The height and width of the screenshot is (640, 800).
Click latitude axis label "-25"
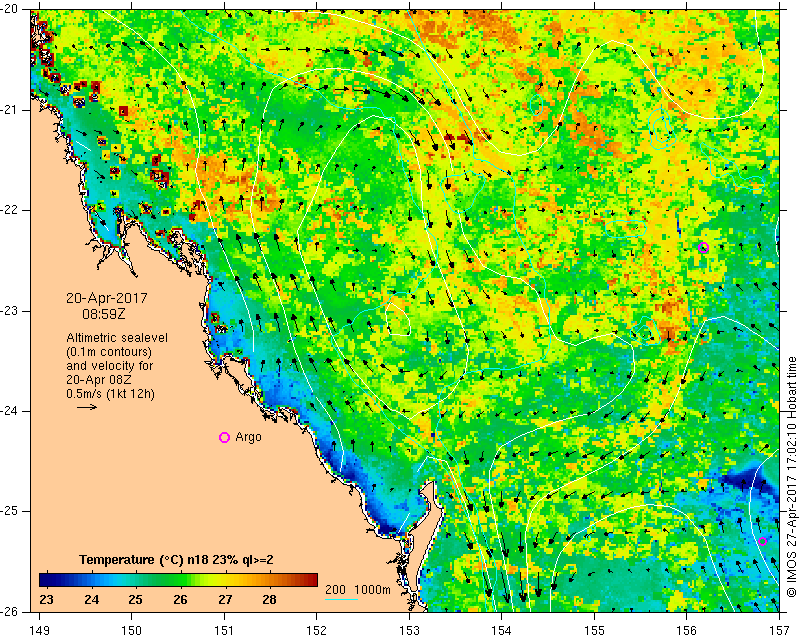(10, 511)
